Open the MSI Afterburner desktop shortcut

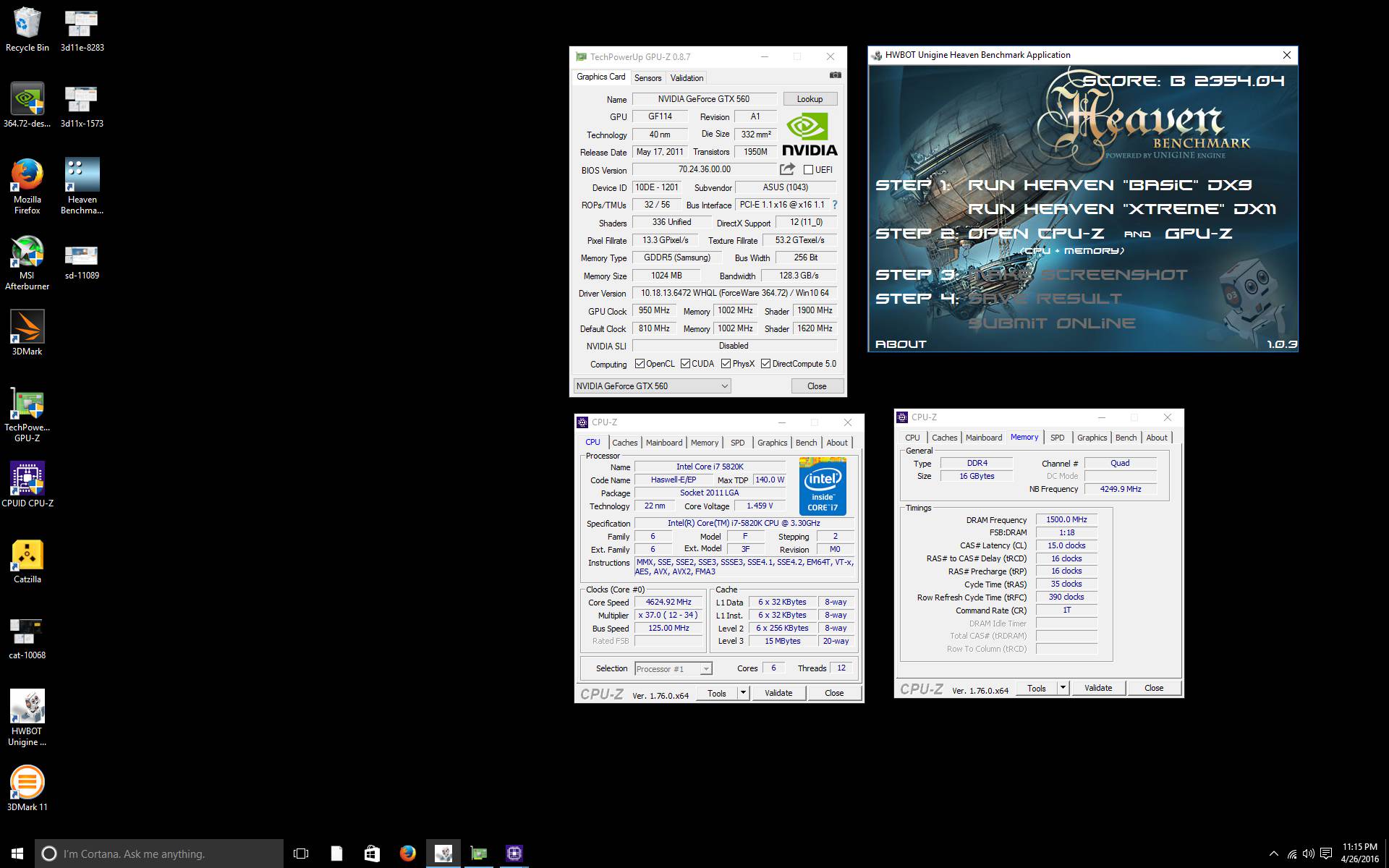tap(27, 263)
